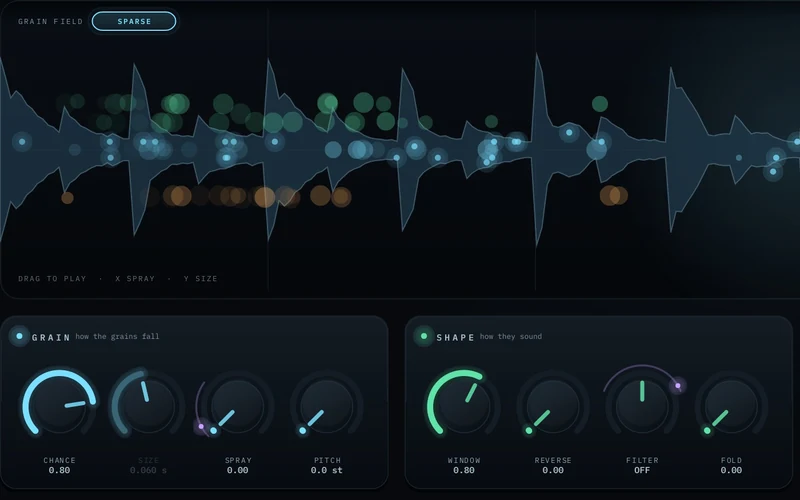Click the FILTER value OFF
Viewport: 800px width, 500px height.
[x=642, y=470]
